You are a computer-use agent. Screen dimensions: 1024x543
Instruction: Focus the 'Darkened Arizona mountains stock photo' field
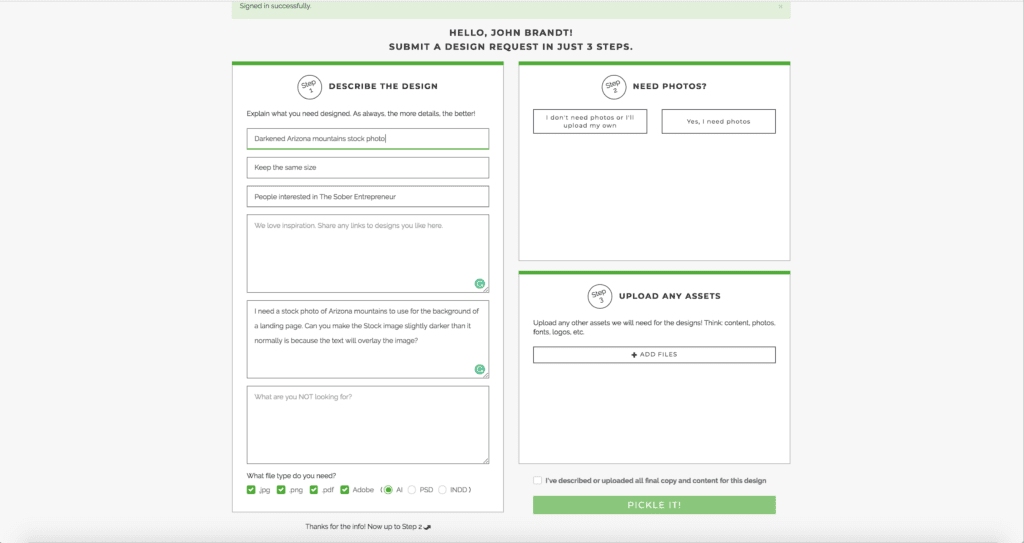coord(368,139)
